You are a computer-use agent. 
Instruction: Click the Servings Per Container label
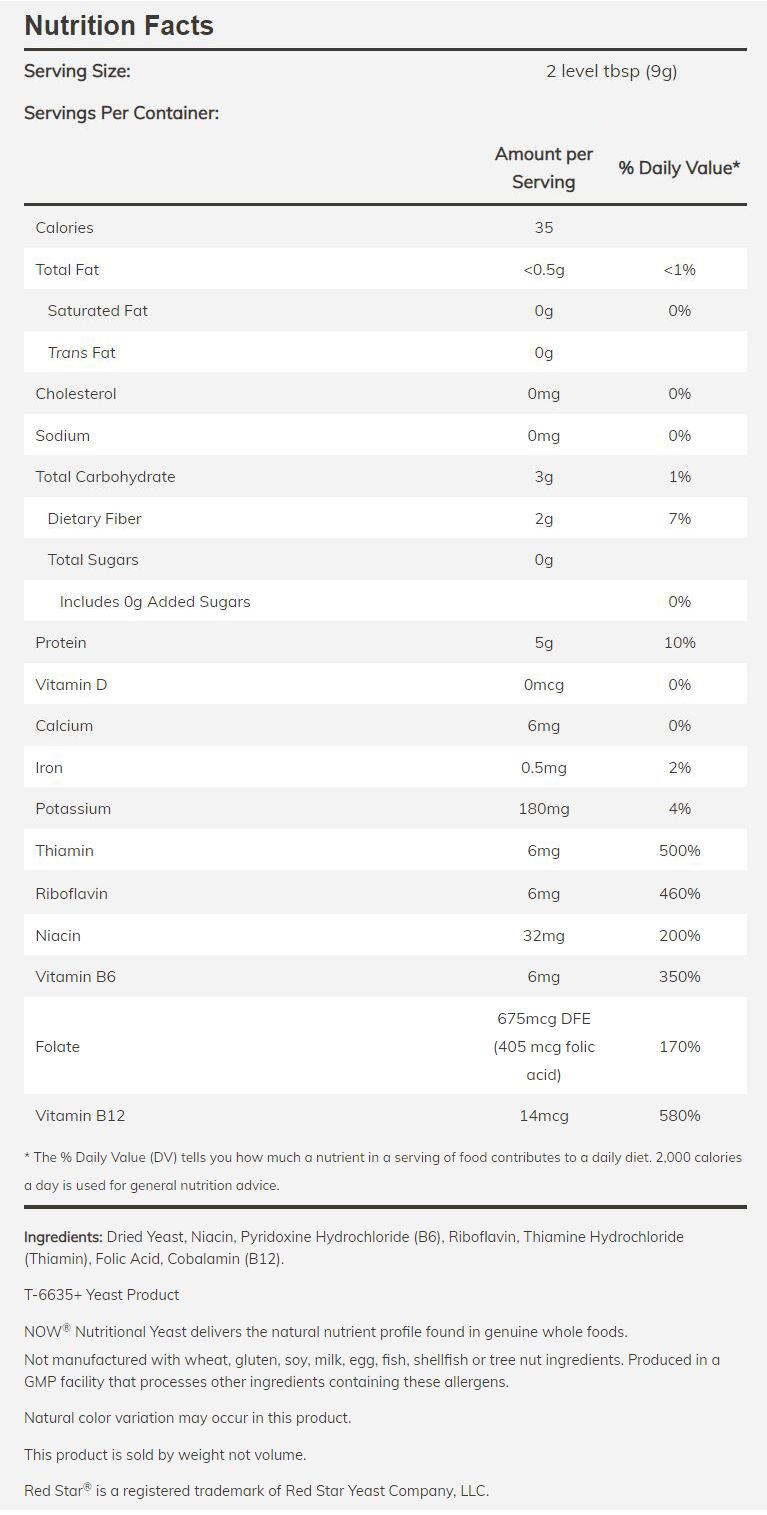[x=121, y=113]
